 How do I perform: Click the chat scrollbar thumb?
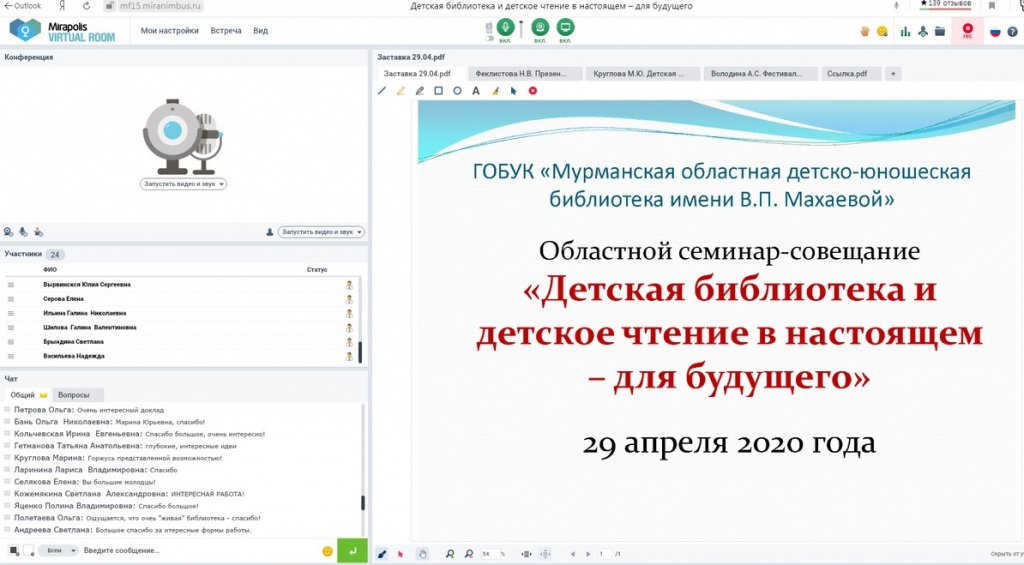363,503
